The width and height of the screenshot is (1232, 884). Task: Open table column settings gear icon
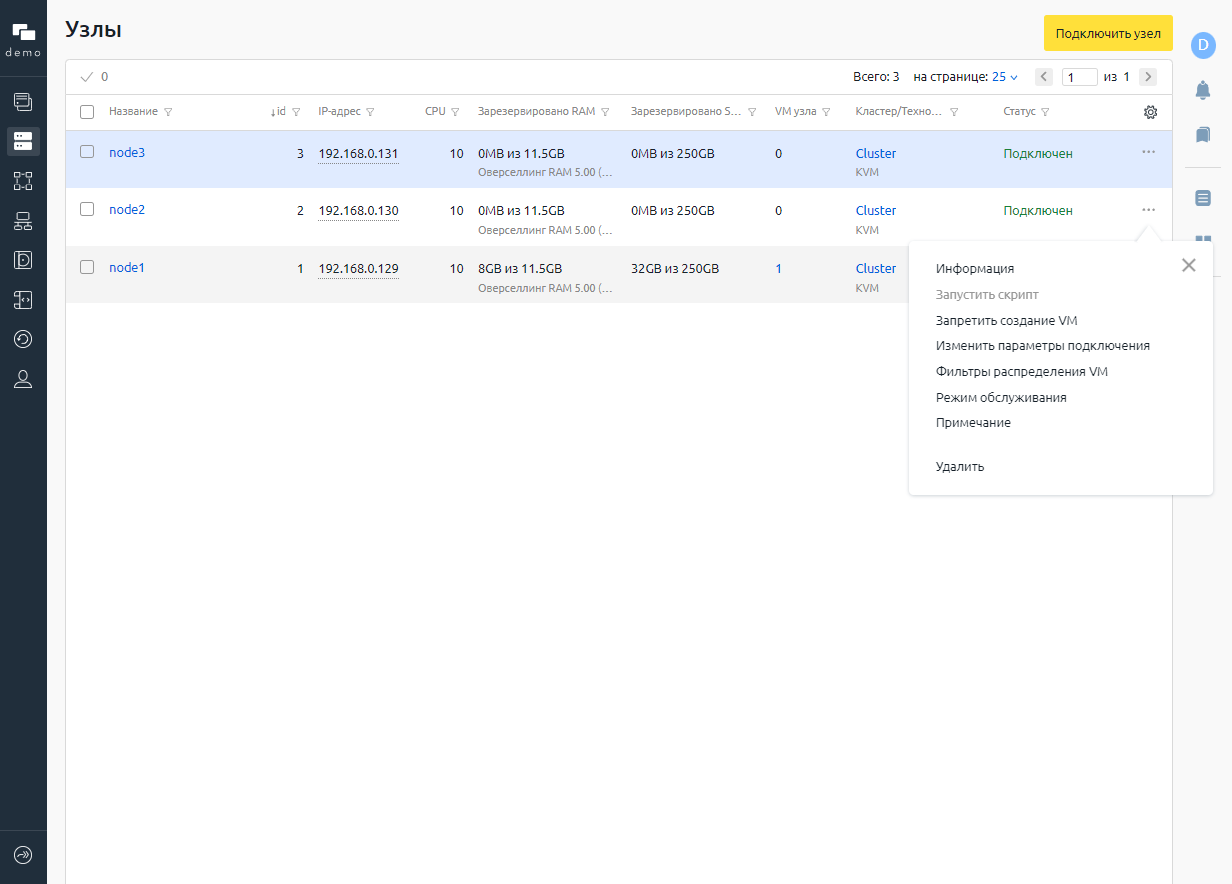click(x=1150, y=112)
